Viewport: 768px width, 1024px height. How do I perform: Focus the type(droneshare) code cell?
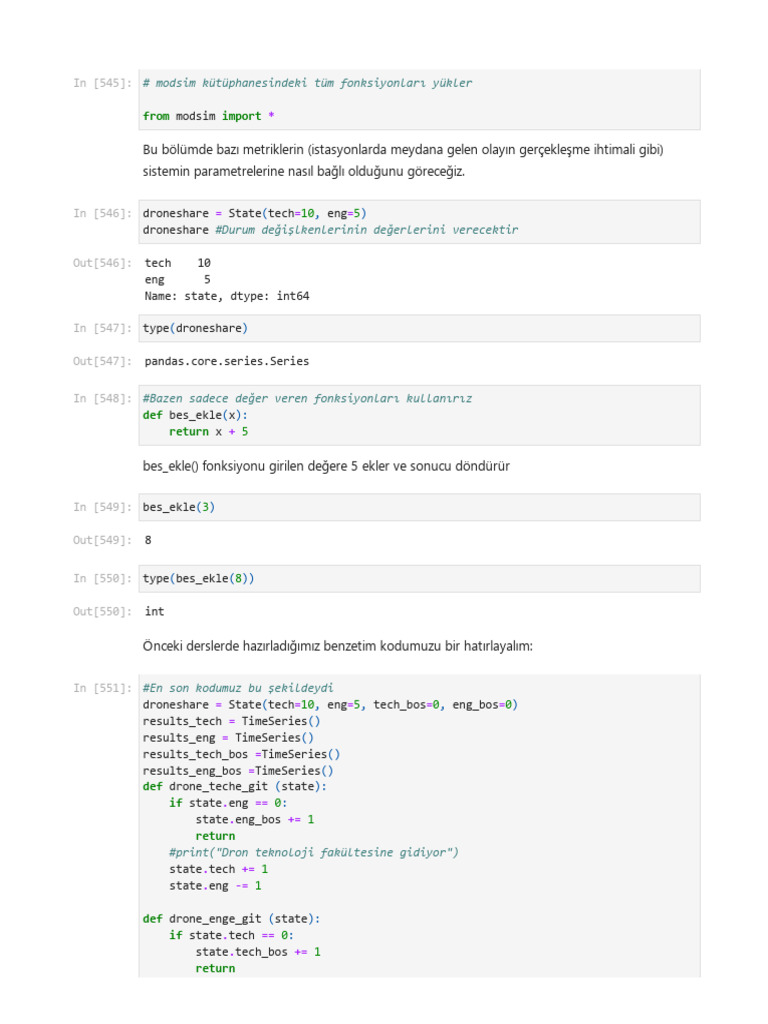[420, 328]
